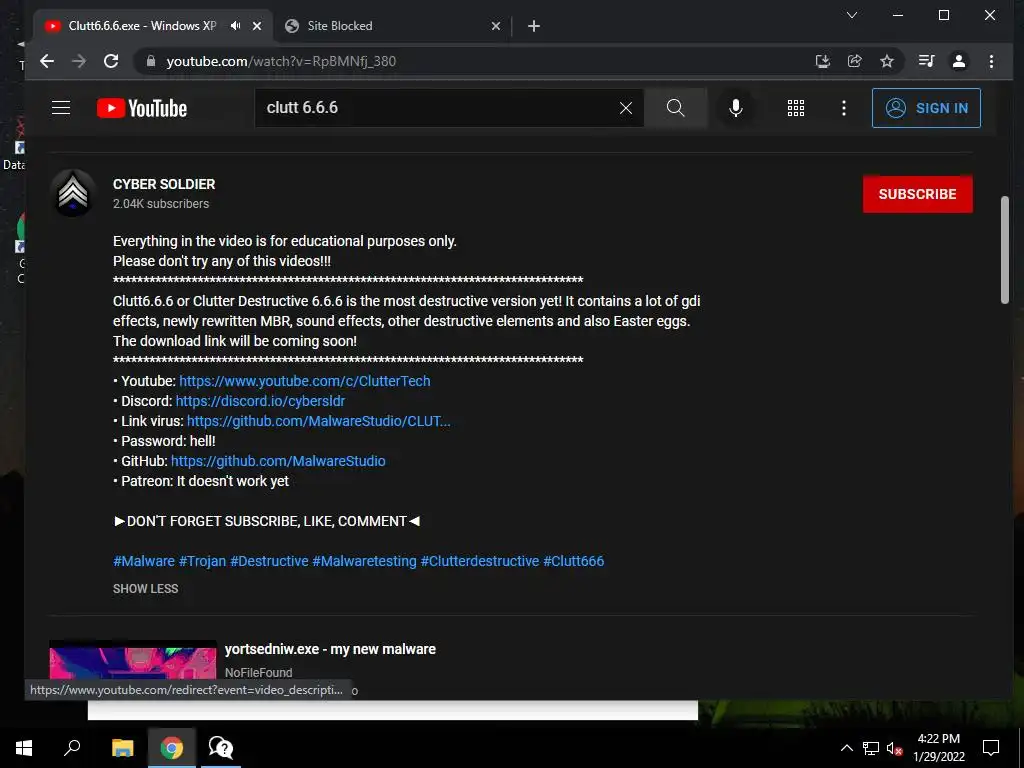Click the #Clutterdestructive hashtag

(479, 561)
